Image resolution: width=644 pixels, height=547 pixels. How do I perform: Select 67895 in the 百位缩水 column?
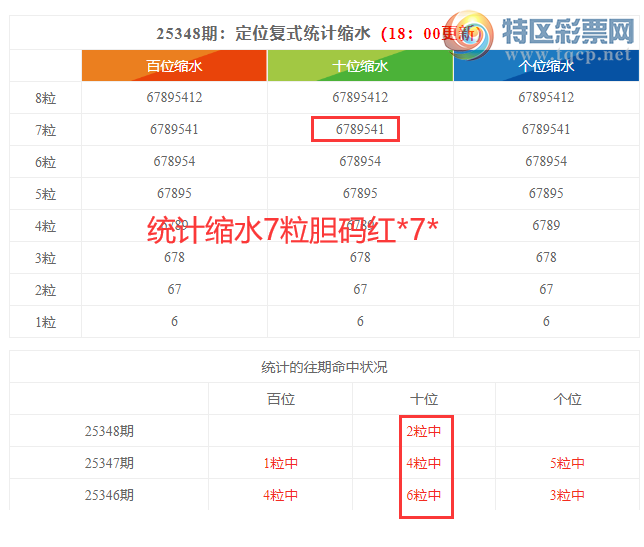click(174, 193)
